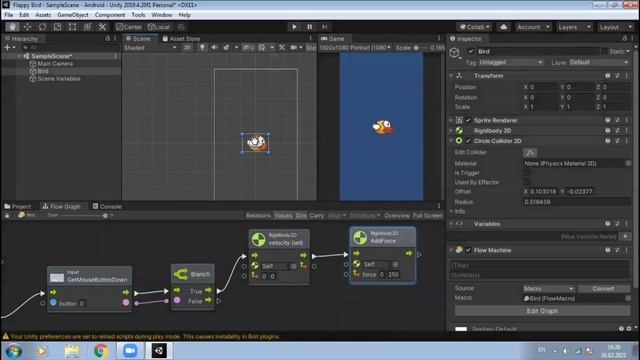Open the GameObject menu

(x=73, y=15)
